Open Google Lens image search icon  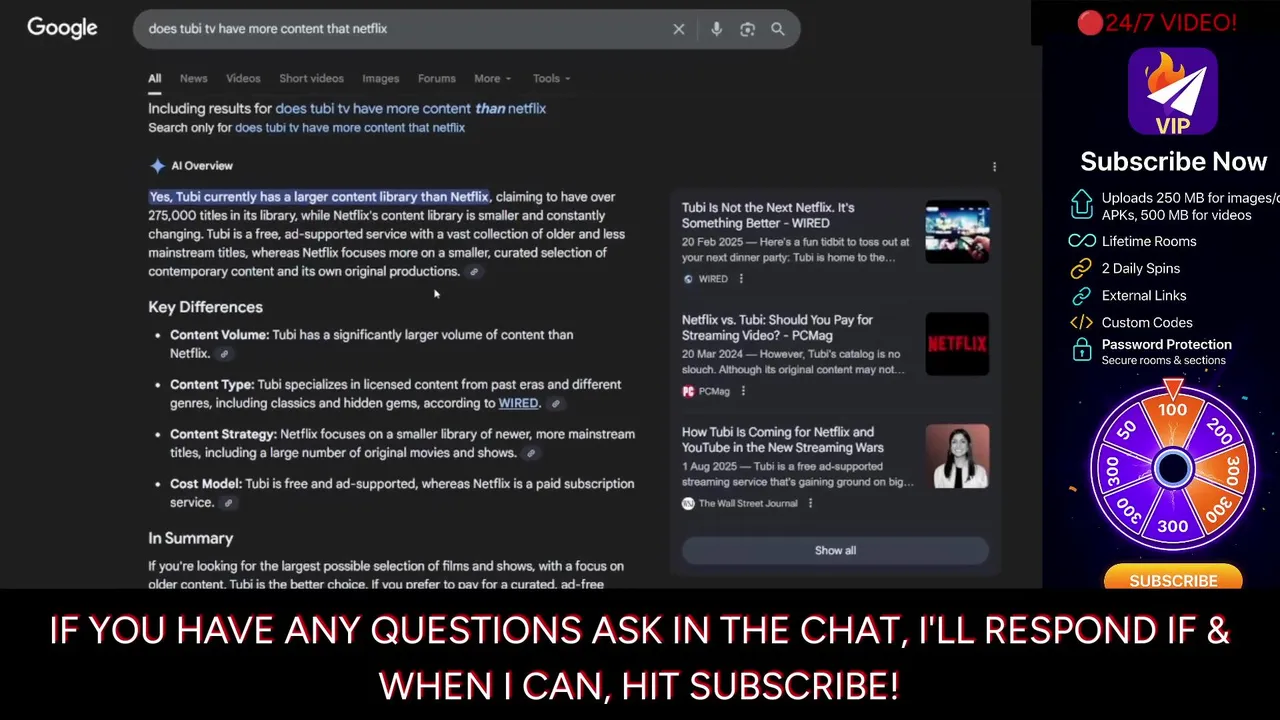click(x=747, y=29)
